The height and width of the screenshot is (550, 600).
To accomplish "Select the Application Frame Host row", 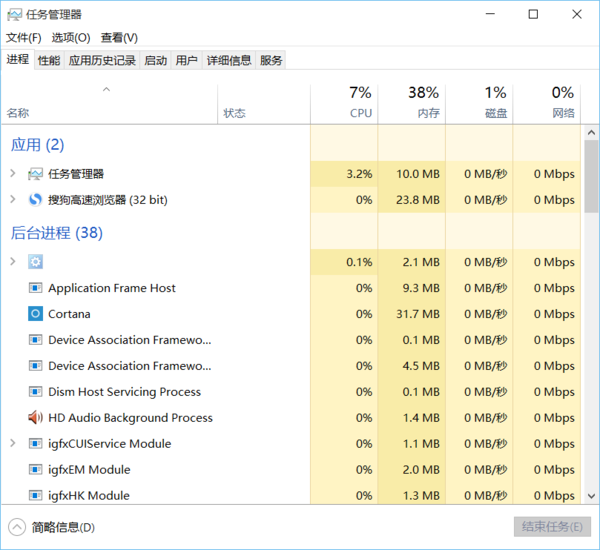I will 291,288.
